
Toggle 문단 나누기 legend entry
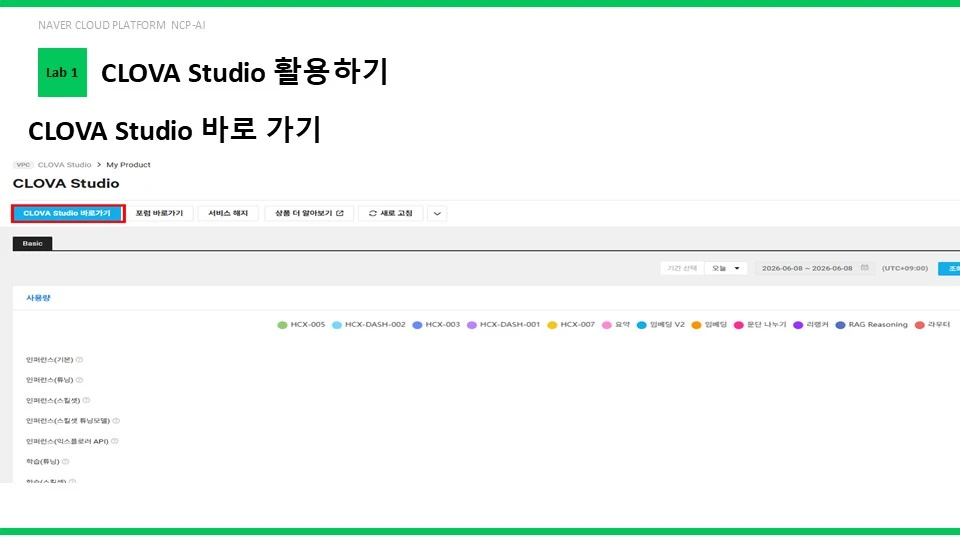click(x=760, y=324)
